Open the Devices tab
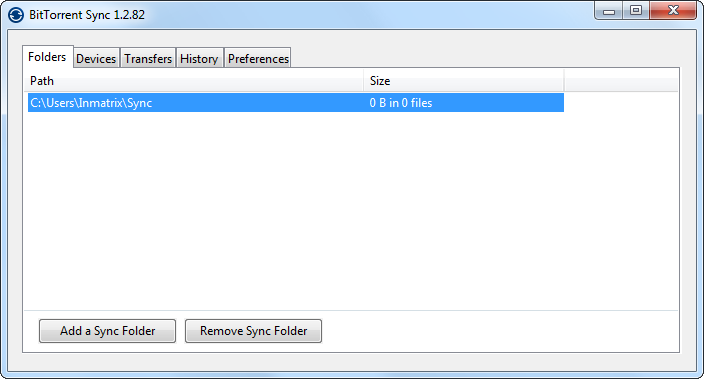 [96, 58]
